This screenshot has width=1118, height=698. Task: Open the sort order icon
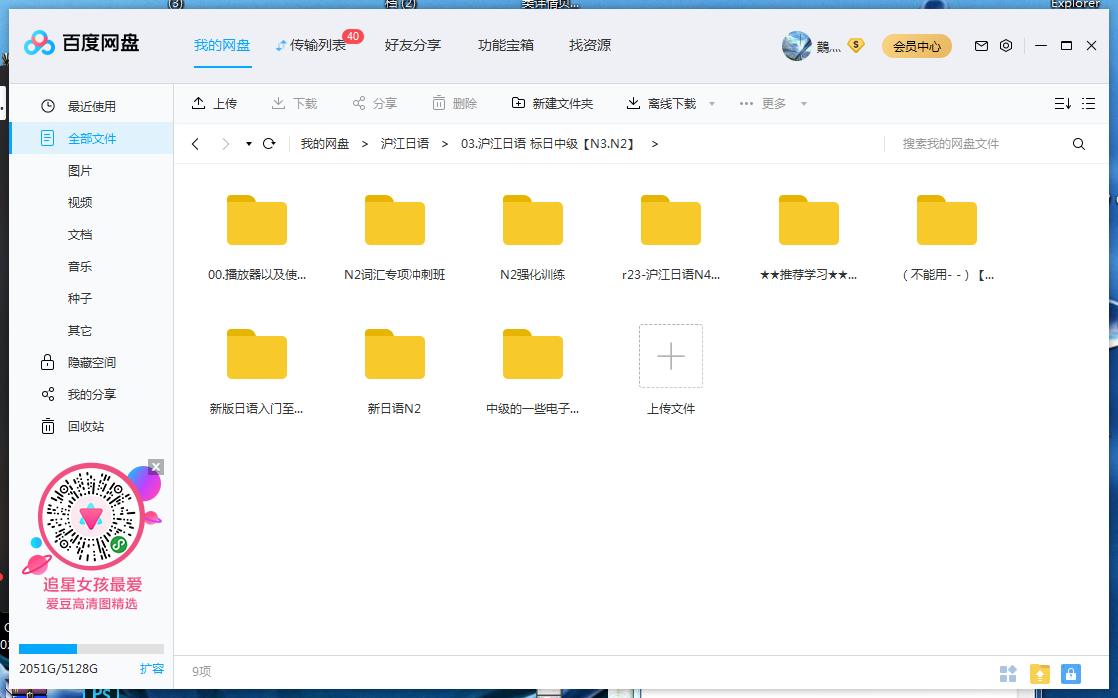pos(1062,103)
